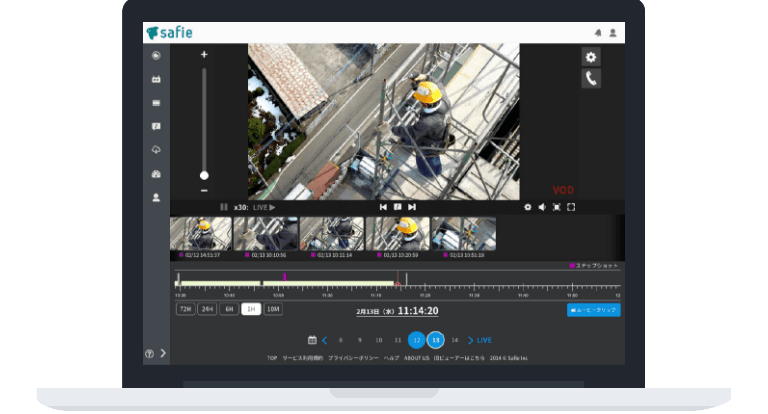Open the second sidebar icon
Screen dimensions: 768x414
point(156,79)
